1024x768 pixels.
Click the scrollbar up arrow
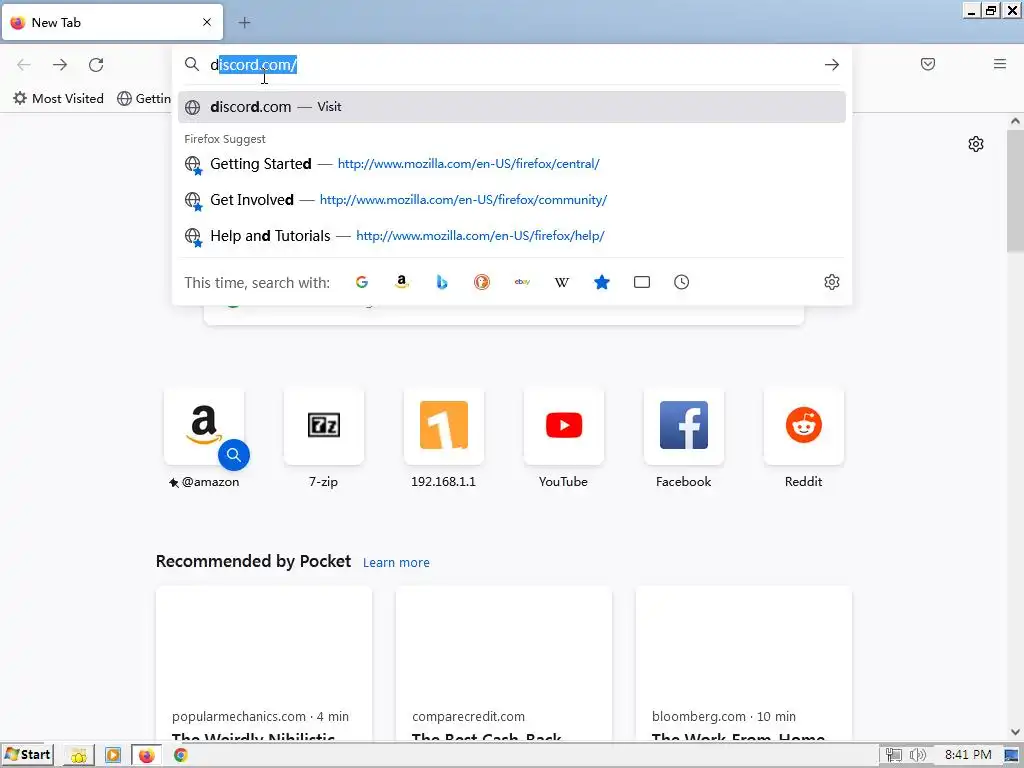[x=1015, y=121]
